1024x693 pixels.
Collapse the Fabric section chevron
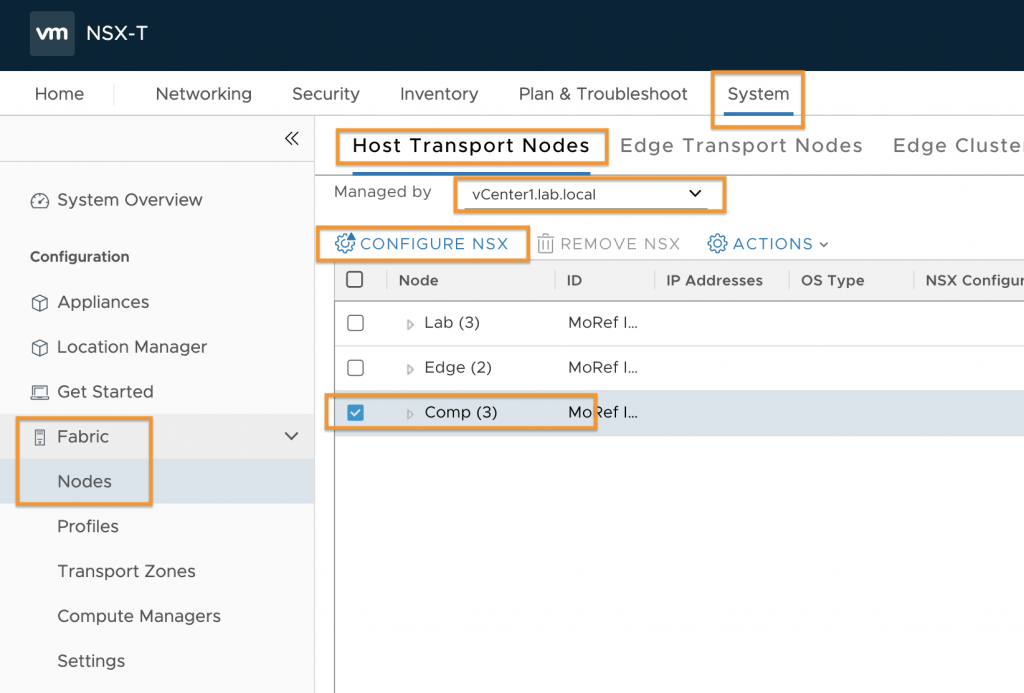click(291, 436)
